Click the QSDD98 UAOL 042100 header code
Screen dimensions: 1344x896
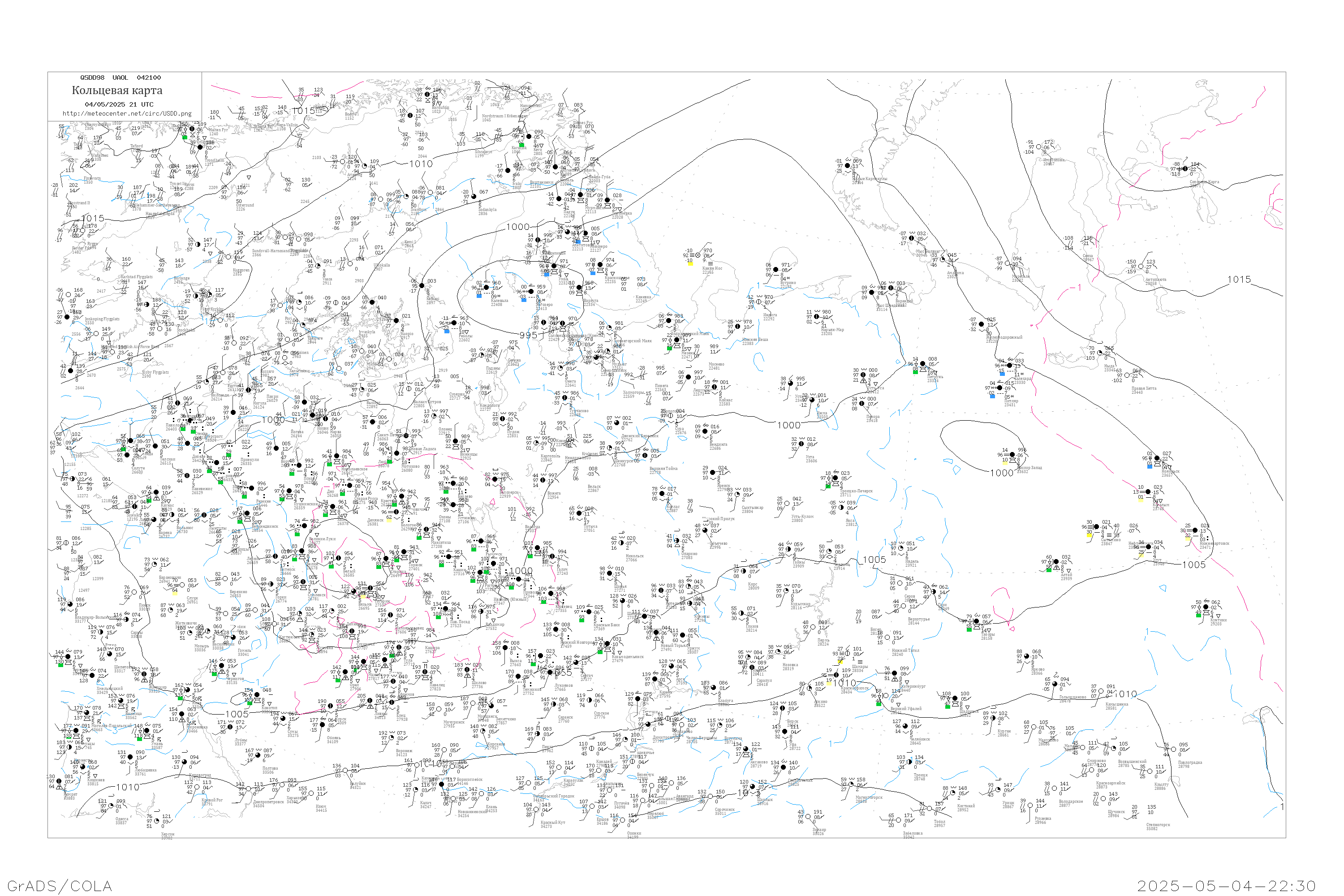(120, 78)
